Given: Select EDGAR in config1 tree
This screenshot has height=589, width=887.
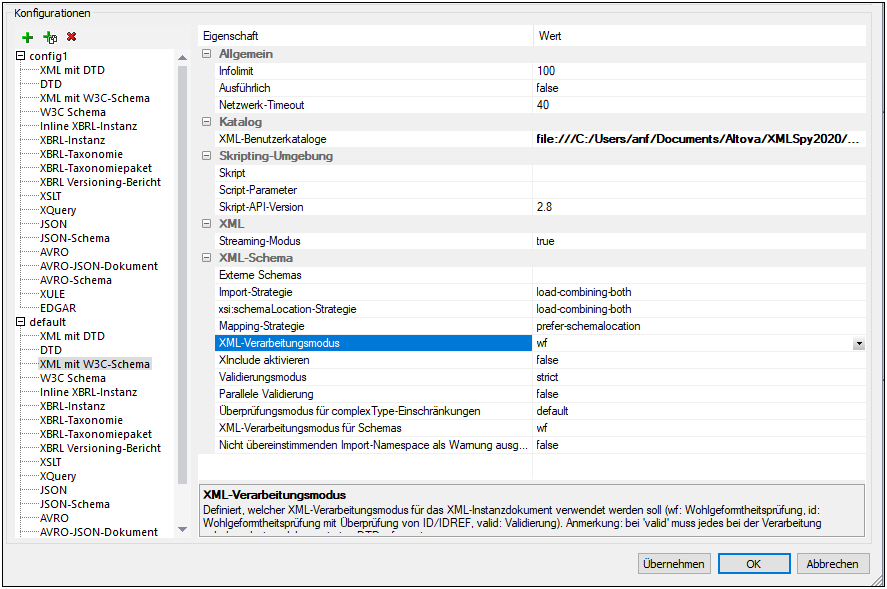Looking at the screenshot, I should [57, 309].
